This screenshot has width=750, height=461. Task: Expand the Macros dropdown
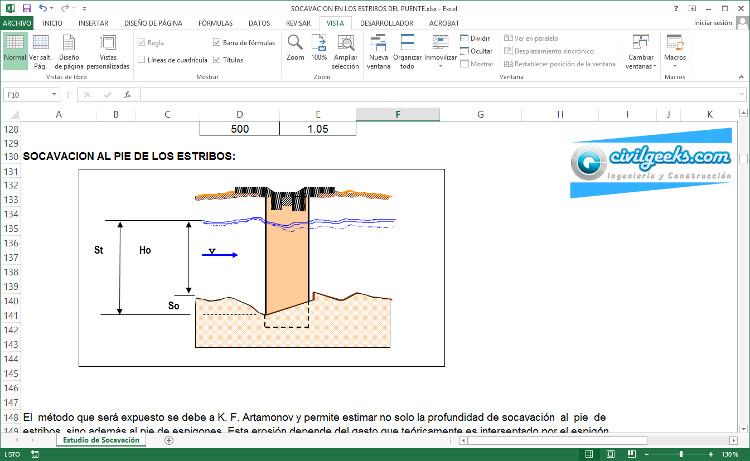(675, 50)
